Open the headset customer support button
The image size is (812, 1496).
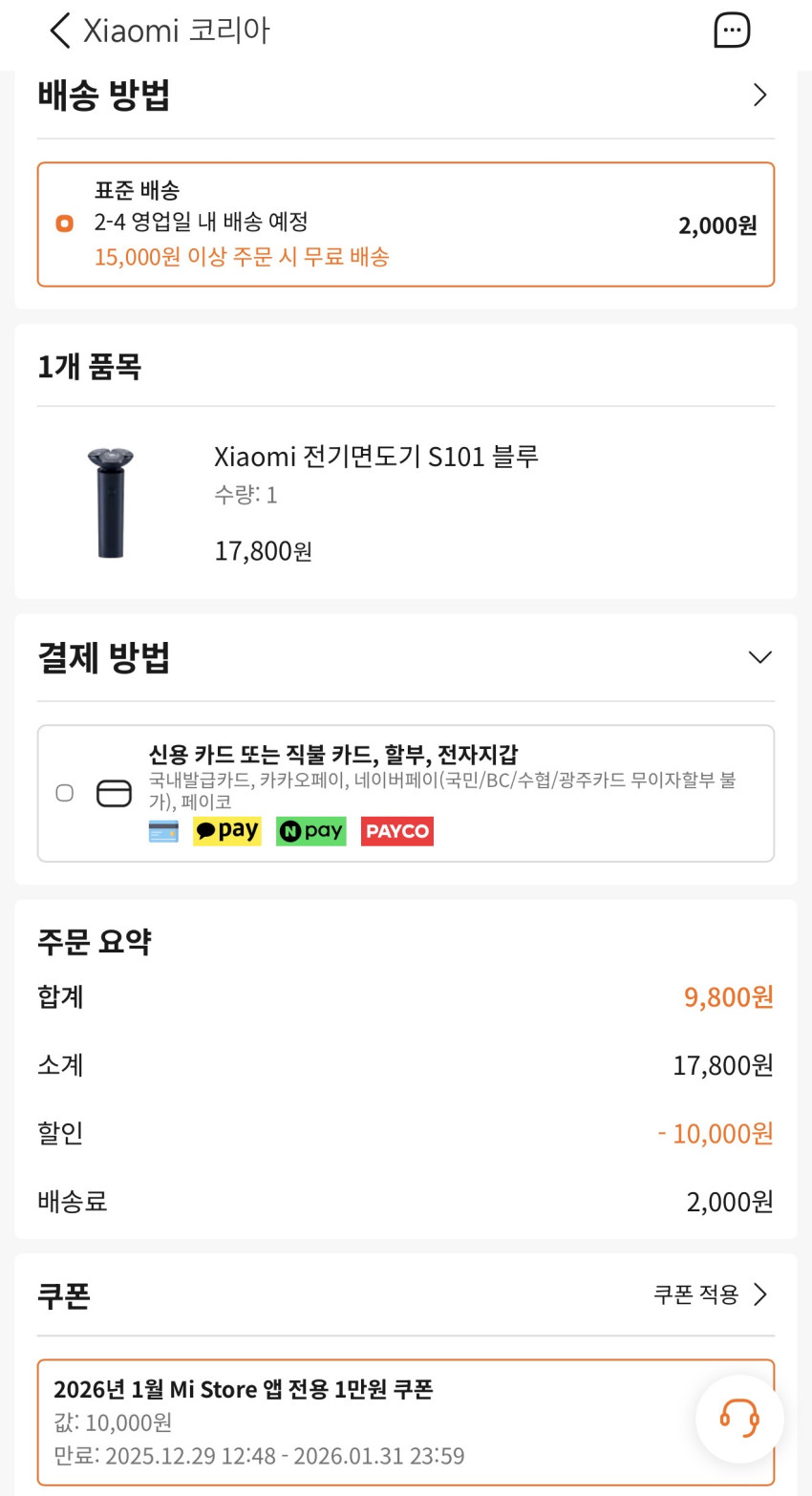tap(739, 1419)
